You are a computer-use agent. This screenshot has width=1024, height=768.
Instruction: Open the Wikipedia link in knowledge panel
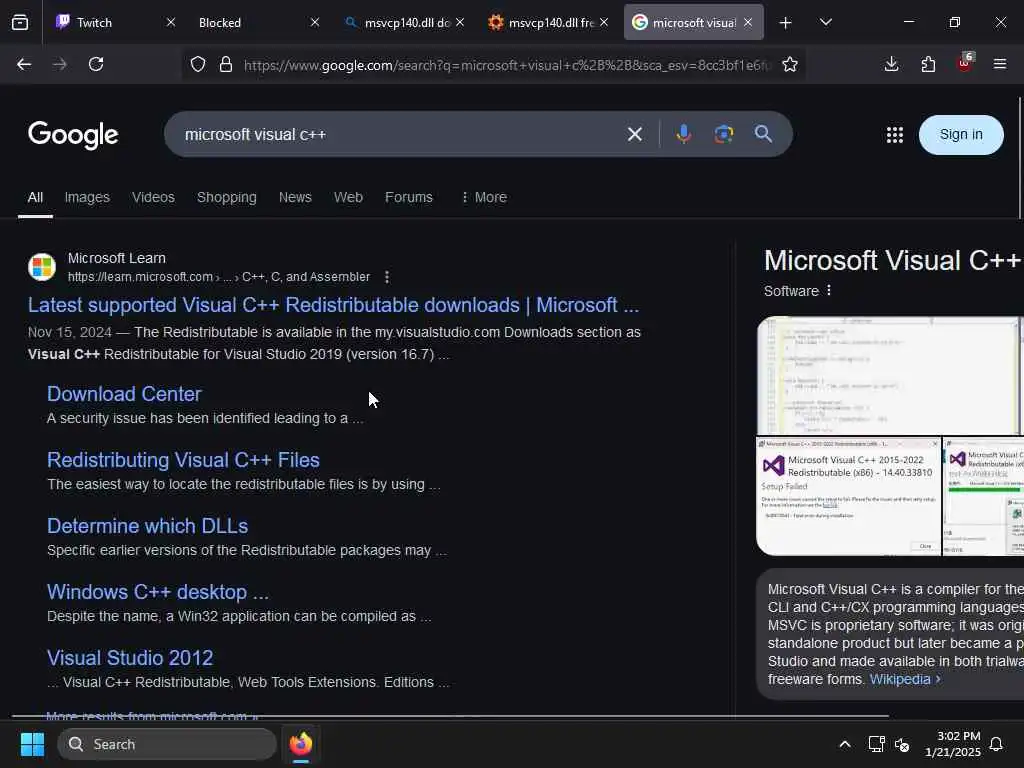tap(905, 679)
